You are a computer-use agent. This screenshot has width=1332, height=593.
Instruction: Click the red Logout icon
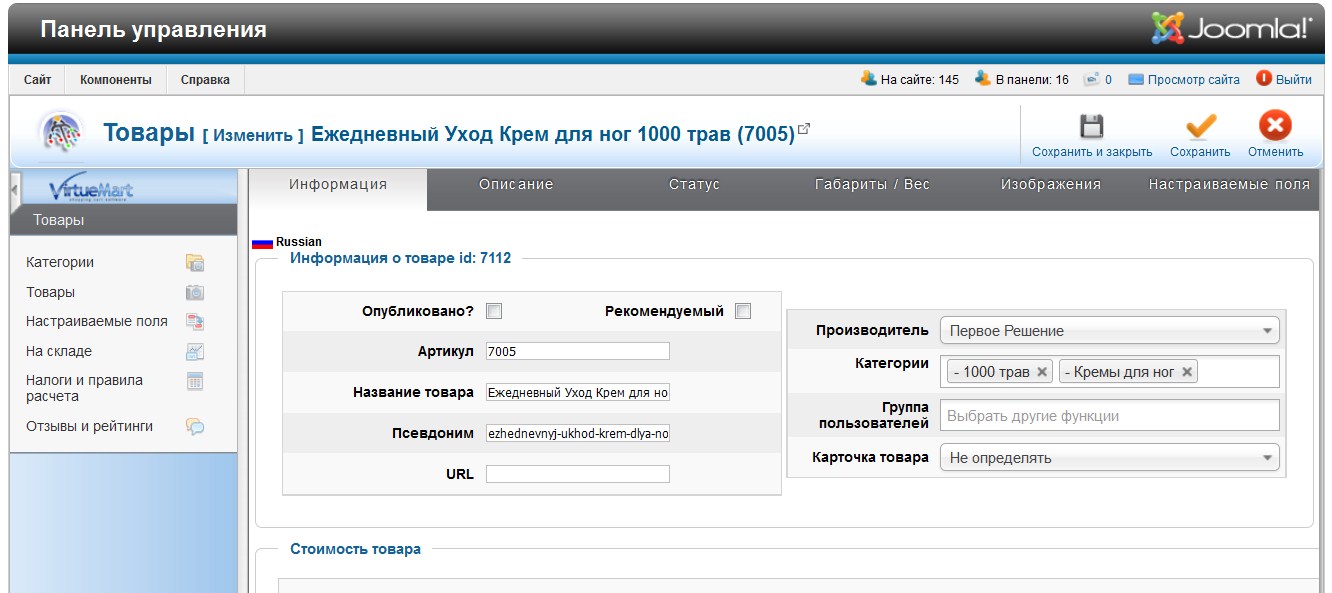coord(1264,78)
